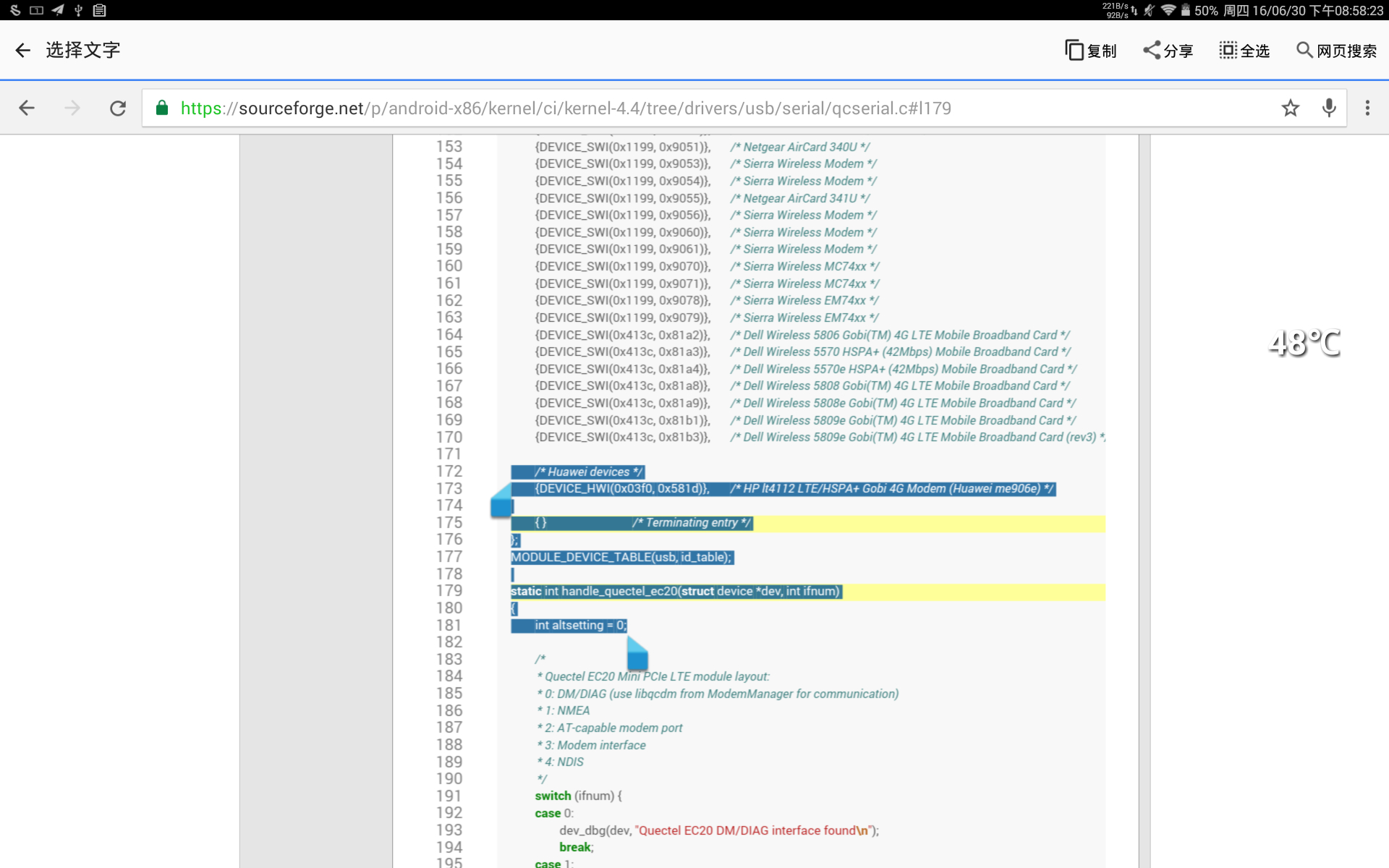Viewport: 1389px width, 868px height.
Task: Go back with the browser back arrow
Action: coord(27,109)
